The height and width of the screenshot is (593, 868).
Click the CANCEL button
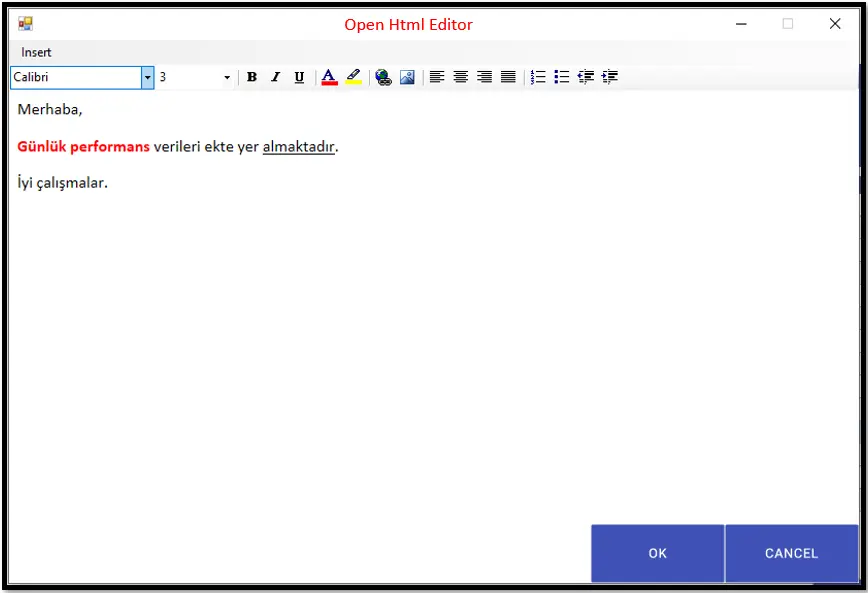point(792,553)
